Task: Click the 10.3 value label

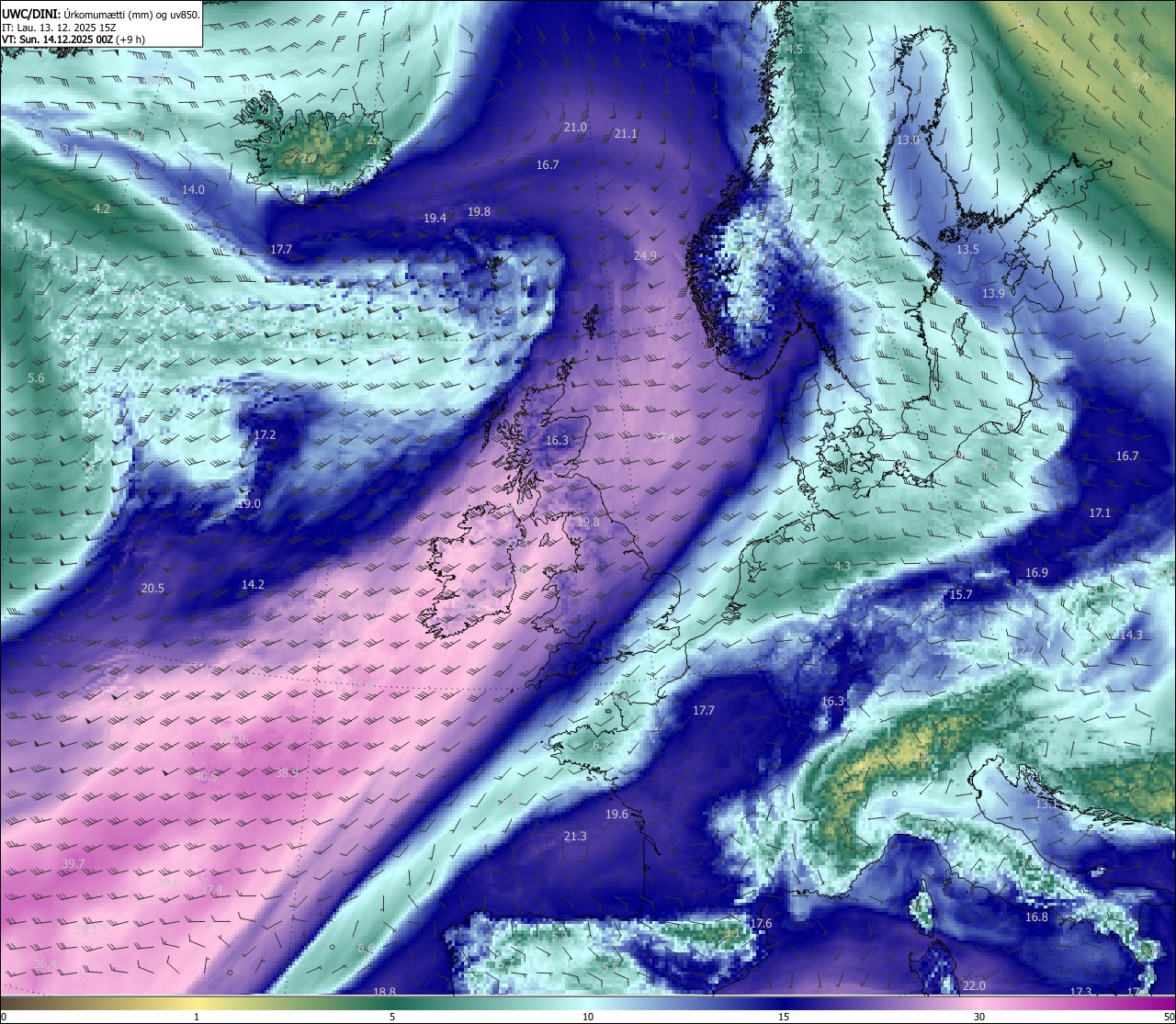Action: pyautogui.click(x=253, y=89)
